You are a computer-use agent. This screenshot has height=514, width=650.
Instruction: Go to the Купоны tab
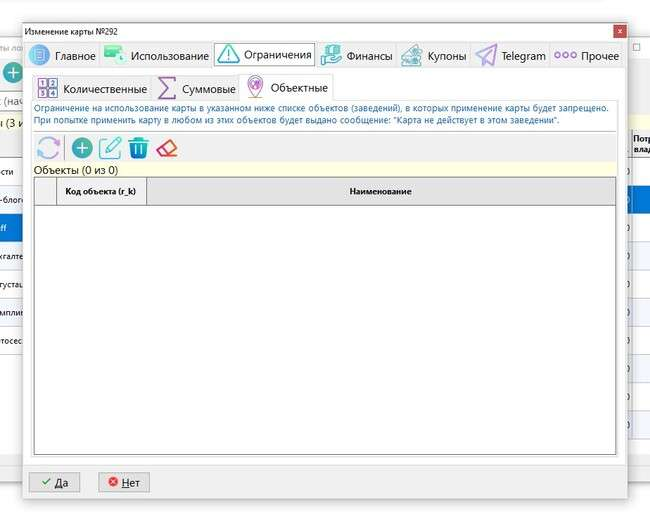pyautogui.click(x=434, y=56)
